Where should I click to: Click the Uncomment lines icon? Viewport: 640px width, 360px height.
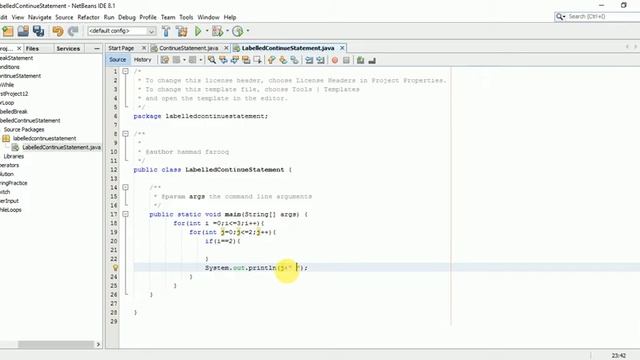click(372, 60)
